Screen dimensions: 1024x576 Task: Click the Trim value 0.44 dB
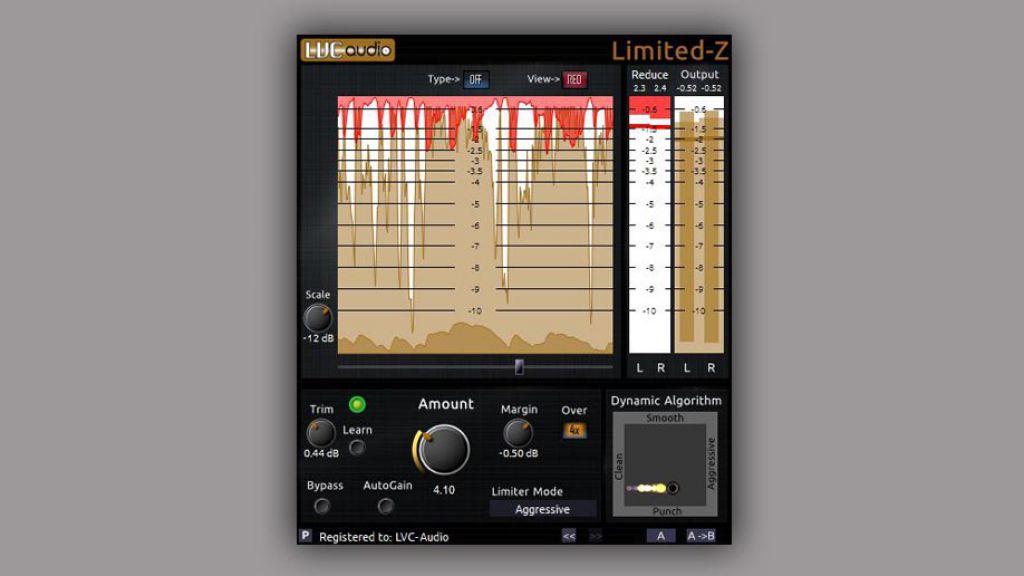(321, 453)
